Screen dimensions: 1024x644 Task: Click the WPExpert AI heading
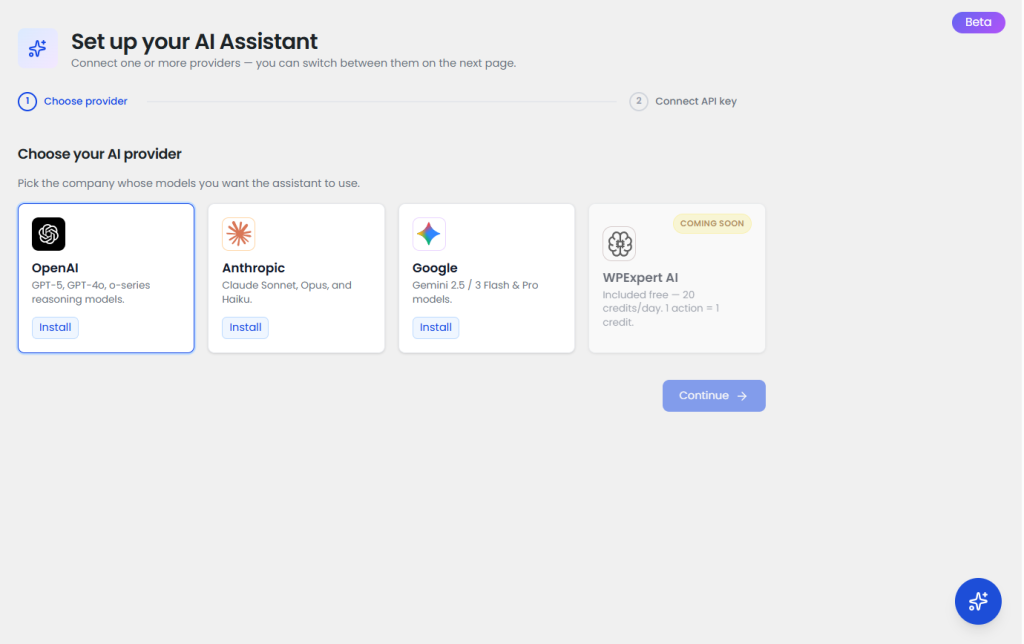point(640,278)
